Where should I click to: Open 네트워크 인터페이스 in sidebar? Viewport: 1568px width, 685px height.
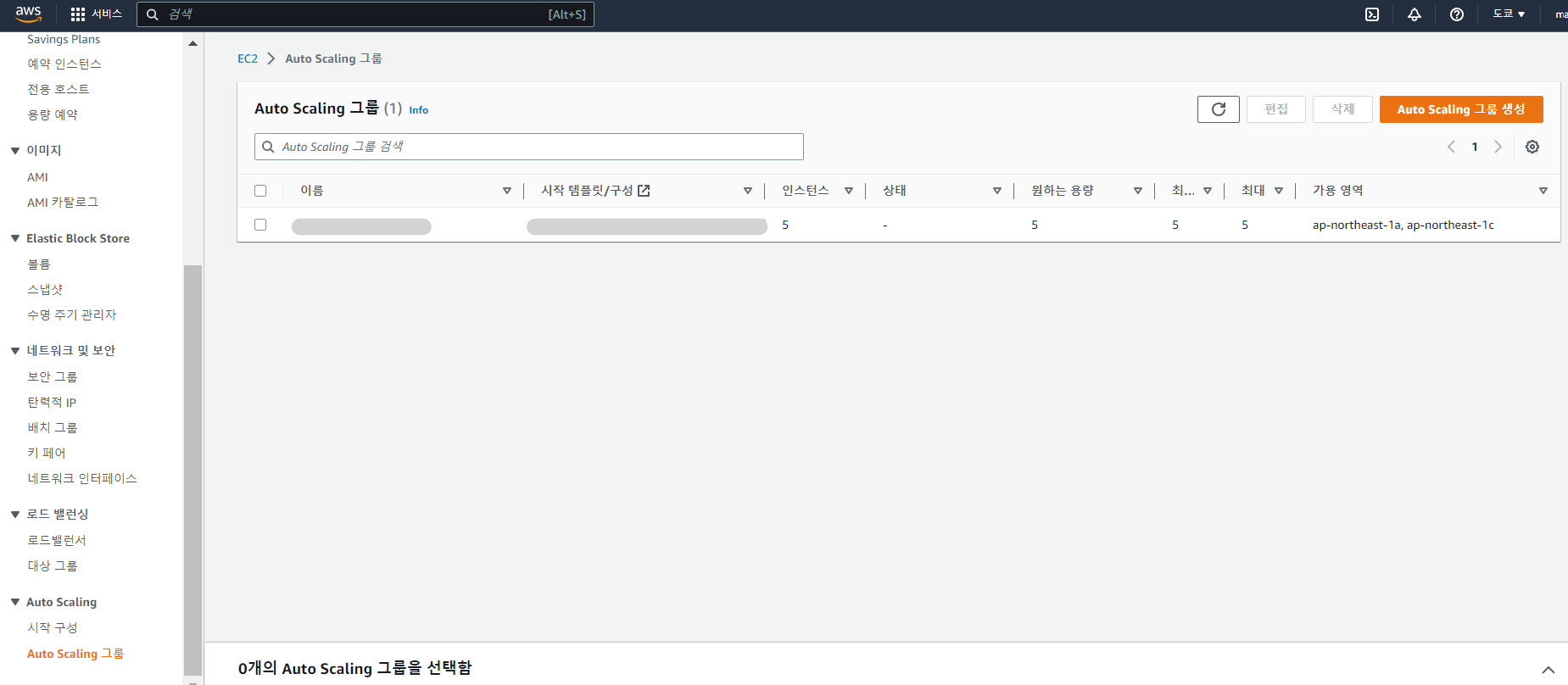82,478
